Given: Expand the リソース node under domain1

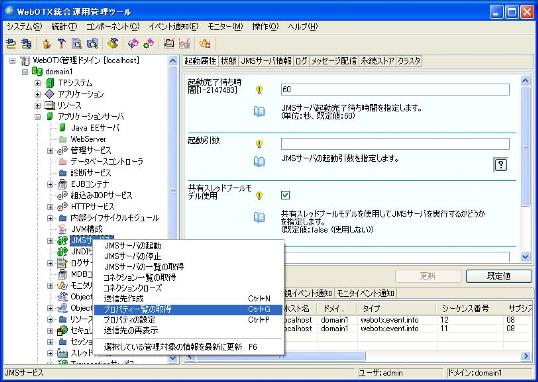Looking at the screenshot, I should (x=38, y=105).
